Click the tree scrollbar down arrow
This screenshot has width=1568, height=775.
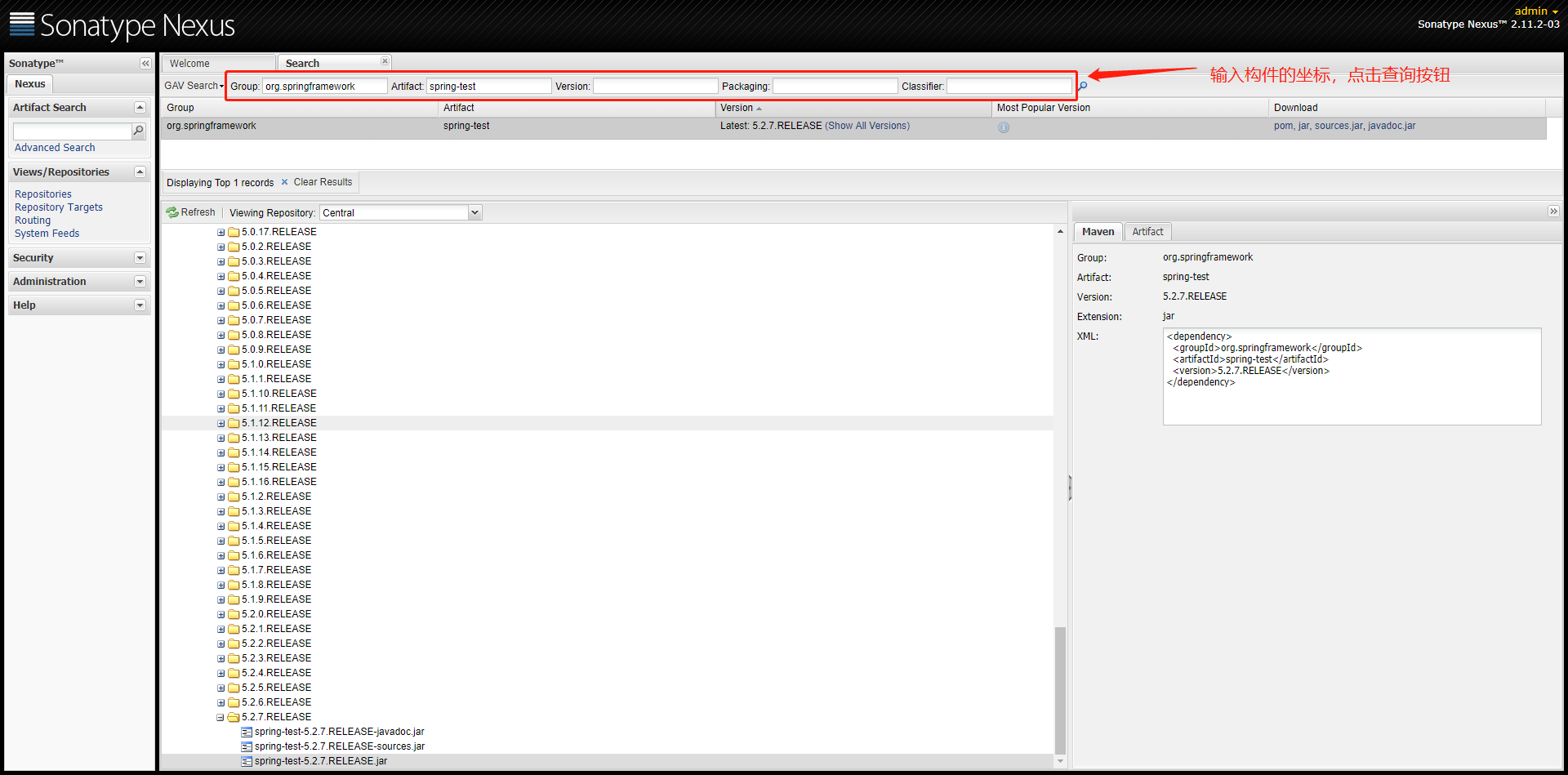(x=1060, y=761)
